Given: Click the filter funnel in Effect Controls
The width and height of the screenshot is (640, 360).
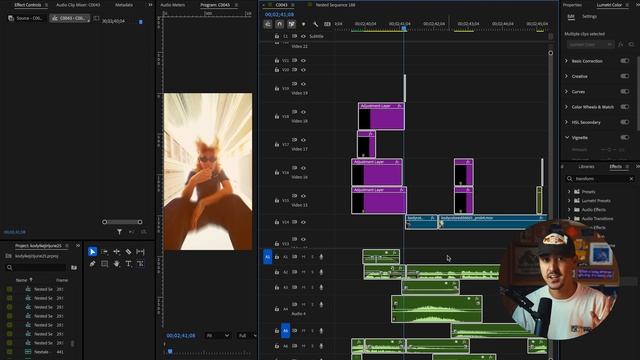Looking at the screenshot, I should point(119,232).
